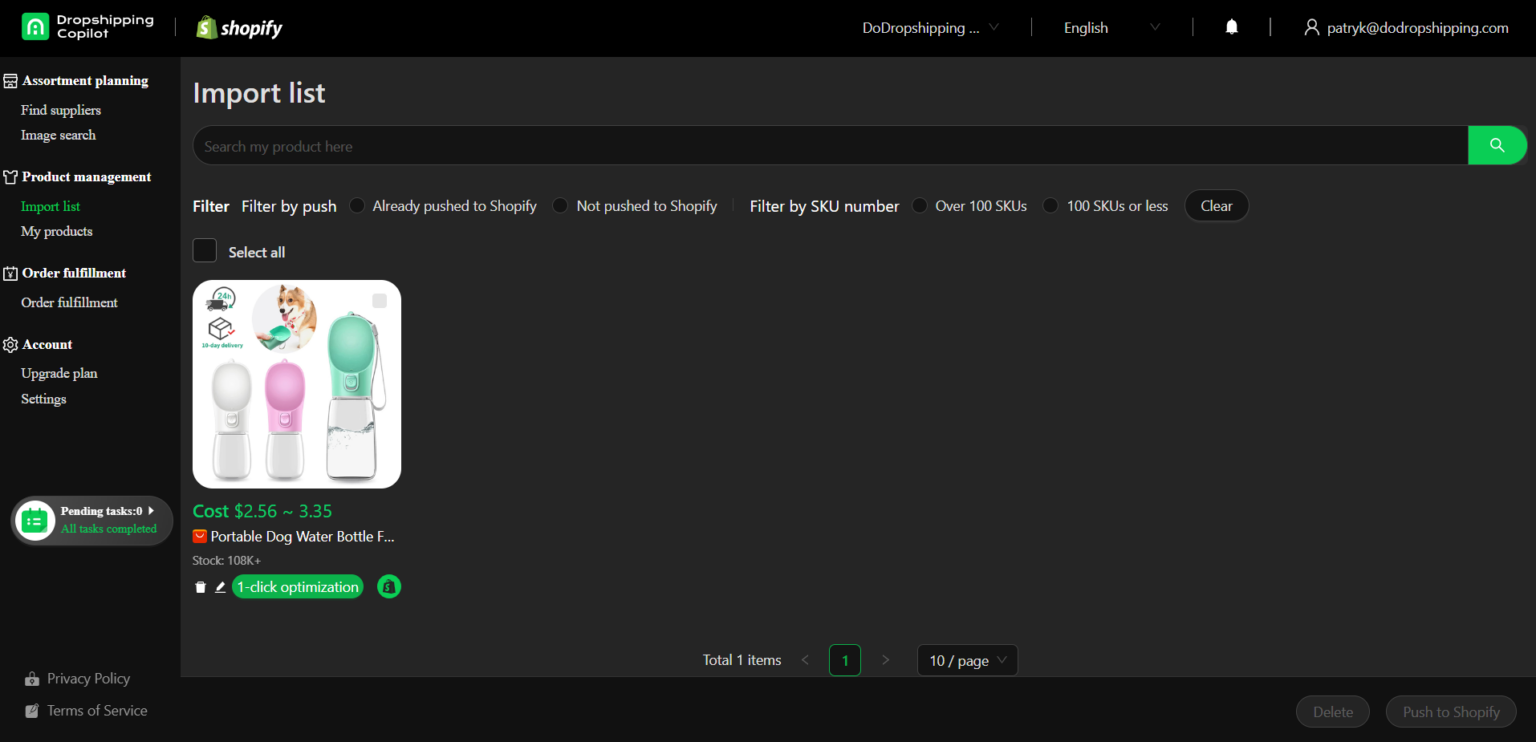Screen dimensions: 1536x742
Task: Click the Order fulfillment calendar icon
Action: click(x=10, y=271)
